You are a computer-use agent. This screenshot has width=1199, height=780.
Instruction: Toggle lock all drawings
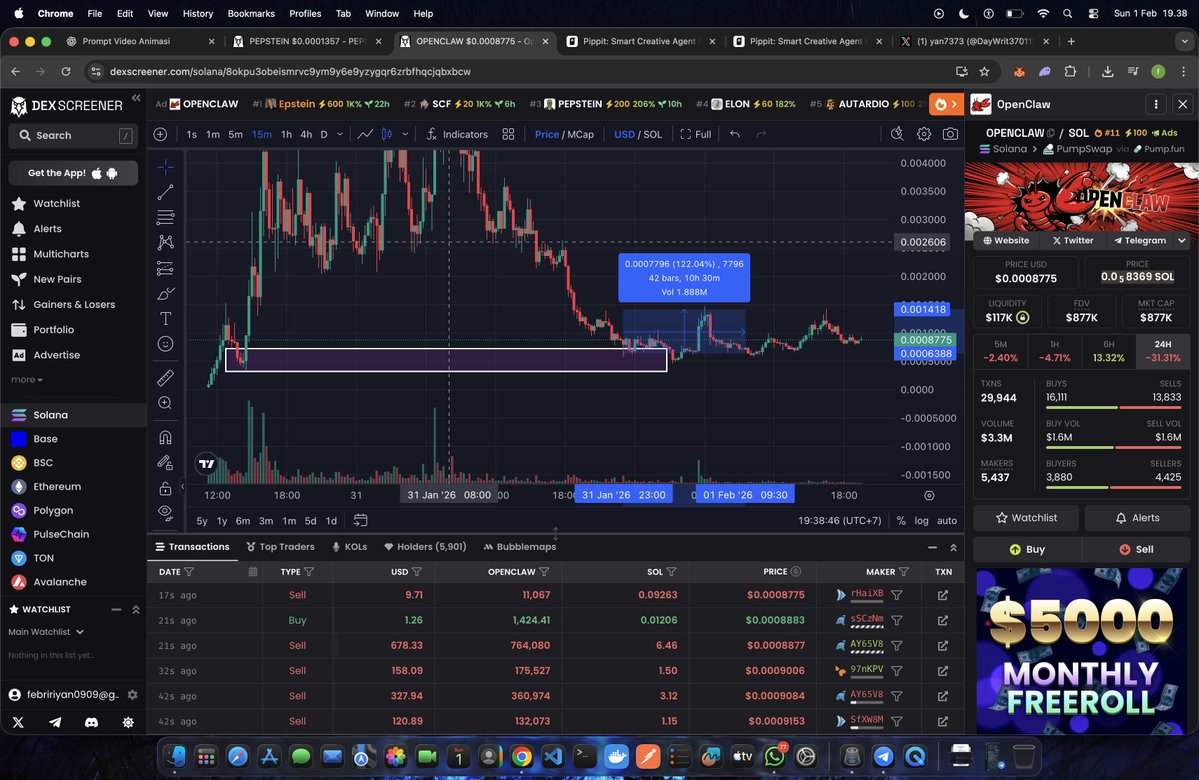point(165,488)
